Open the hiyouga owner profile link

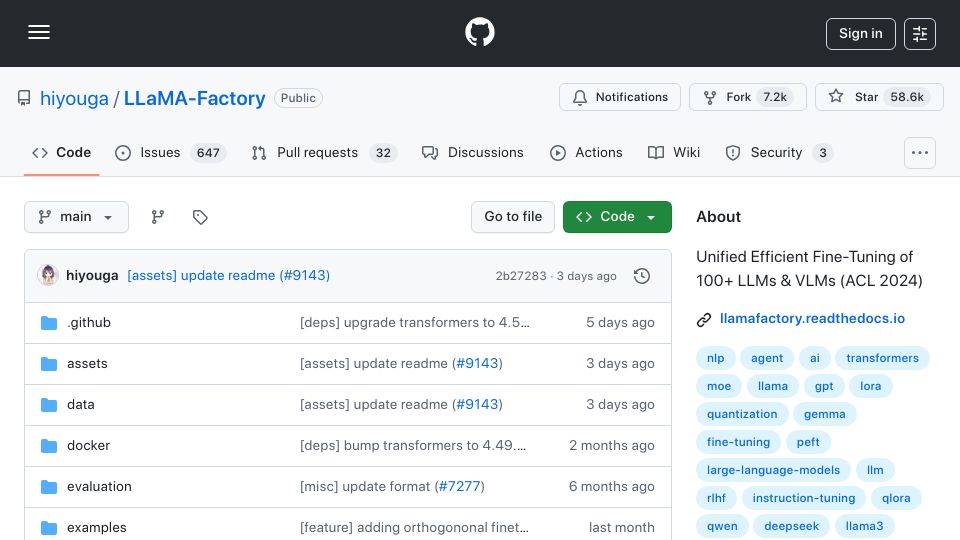[x=74, y=98]
